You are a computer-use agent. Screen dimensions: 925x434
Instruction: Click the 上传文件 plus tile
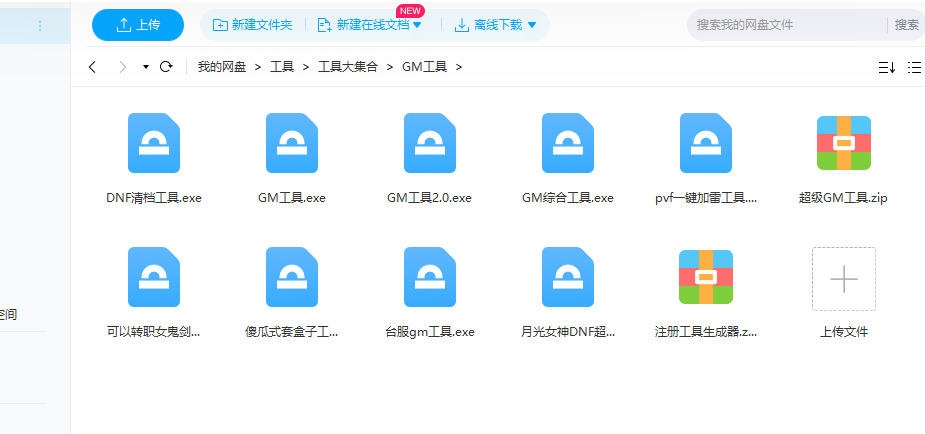[844, 279]
